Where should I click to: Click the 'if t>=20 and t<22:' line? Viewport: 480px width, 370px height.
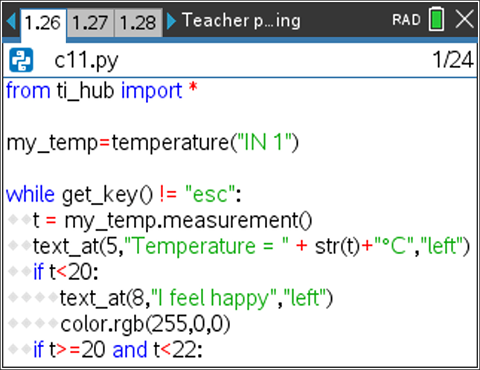[118, 350]
